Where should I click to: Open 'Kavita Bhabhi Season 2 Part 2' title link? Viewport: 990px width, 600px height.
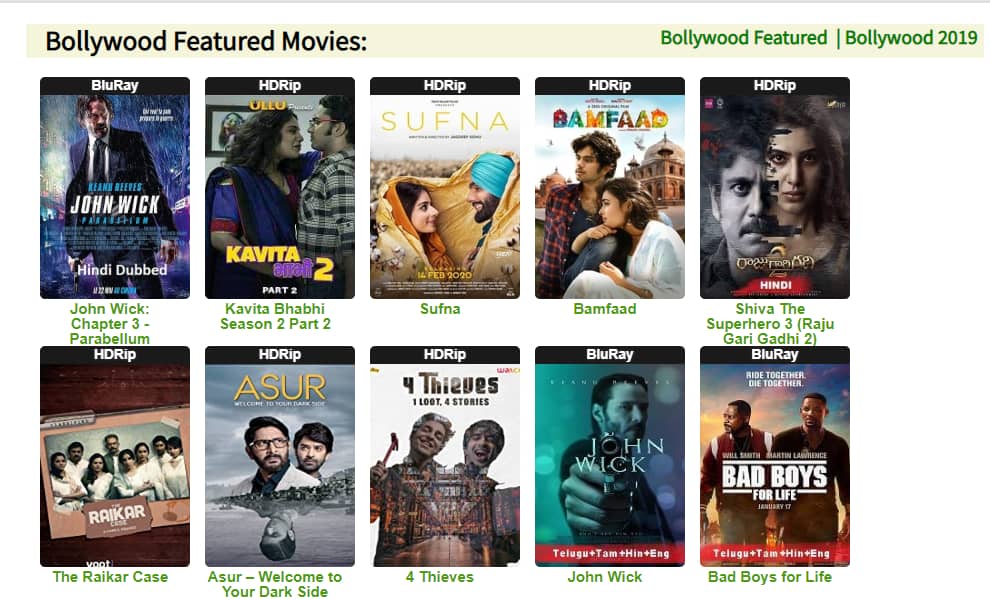tap(275, 316)
